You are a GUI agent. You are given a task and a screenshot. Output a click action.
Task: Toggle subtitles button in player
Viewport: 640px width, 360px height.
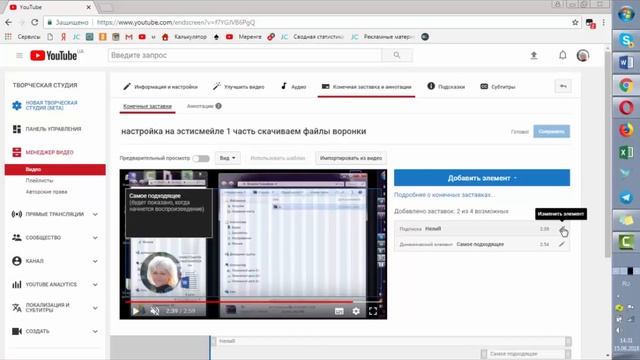click(339, 311)
